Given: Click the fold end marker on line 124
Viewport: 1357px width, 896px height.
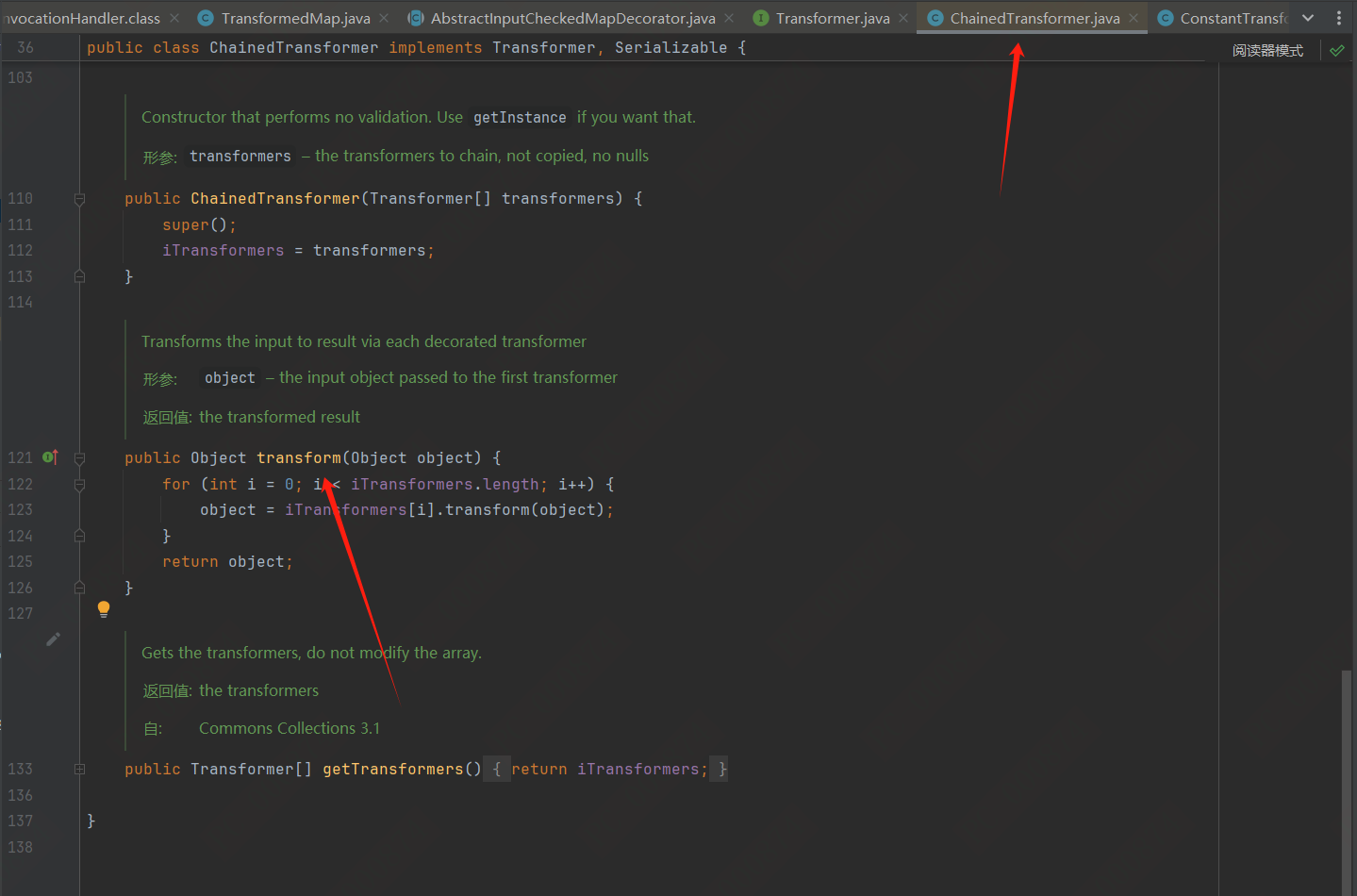Looking at the screenshot, I should (79, 536).
